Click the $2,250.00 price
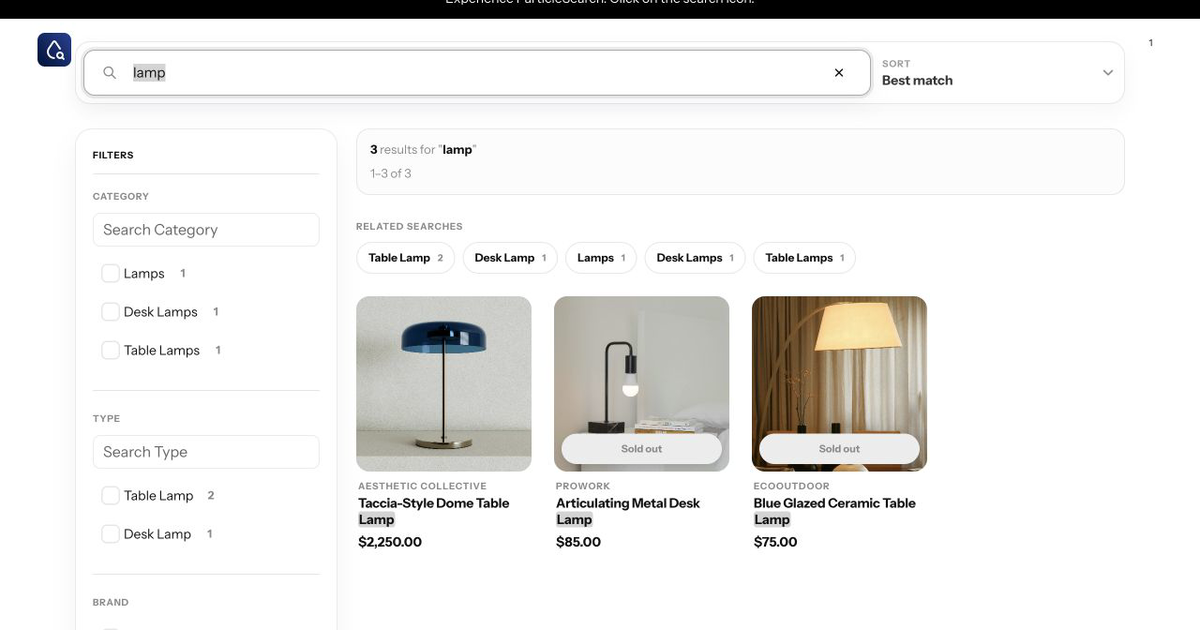 coord(390,542)
